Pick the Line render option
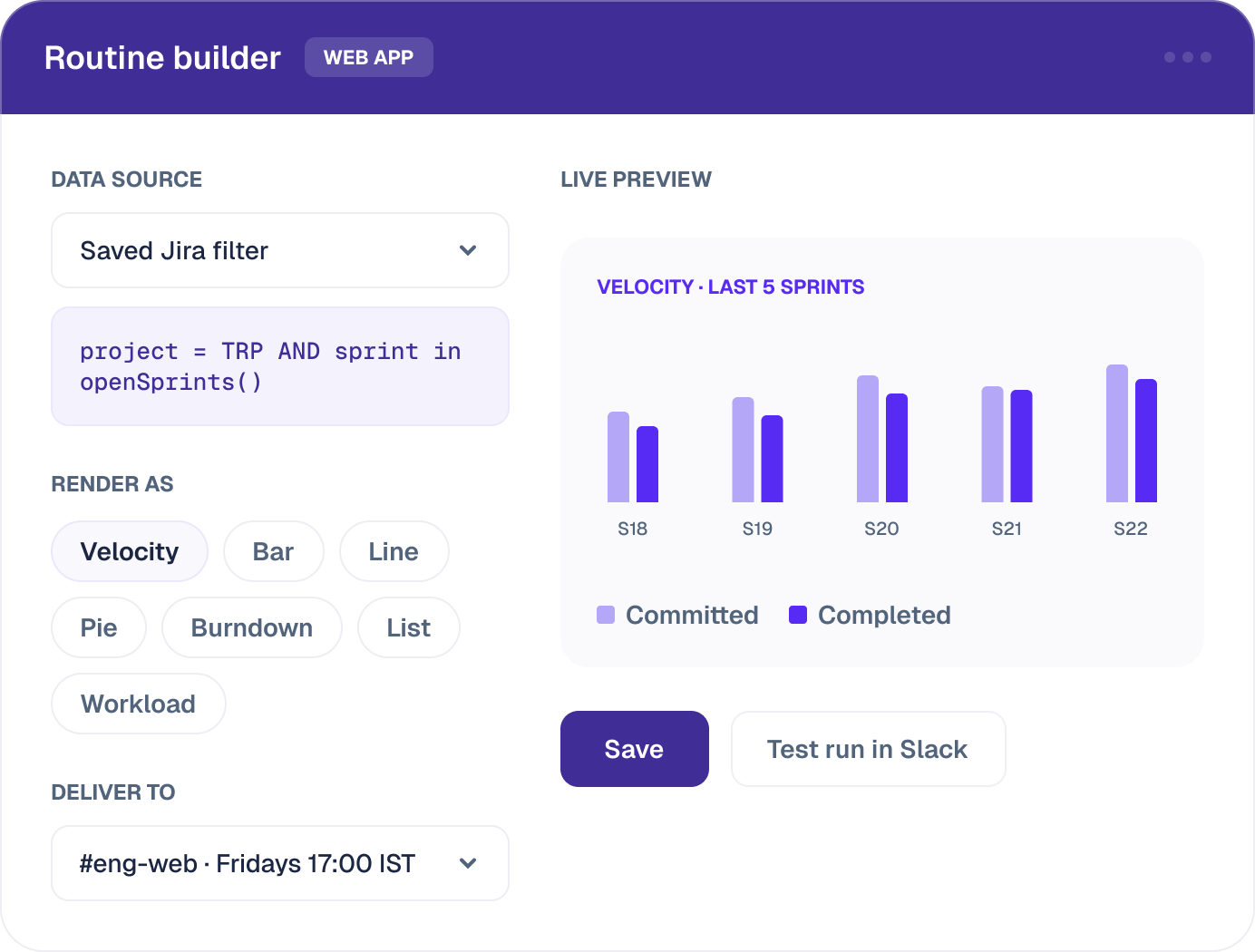This screenshot has width=1255, height=952. point(394,551)
